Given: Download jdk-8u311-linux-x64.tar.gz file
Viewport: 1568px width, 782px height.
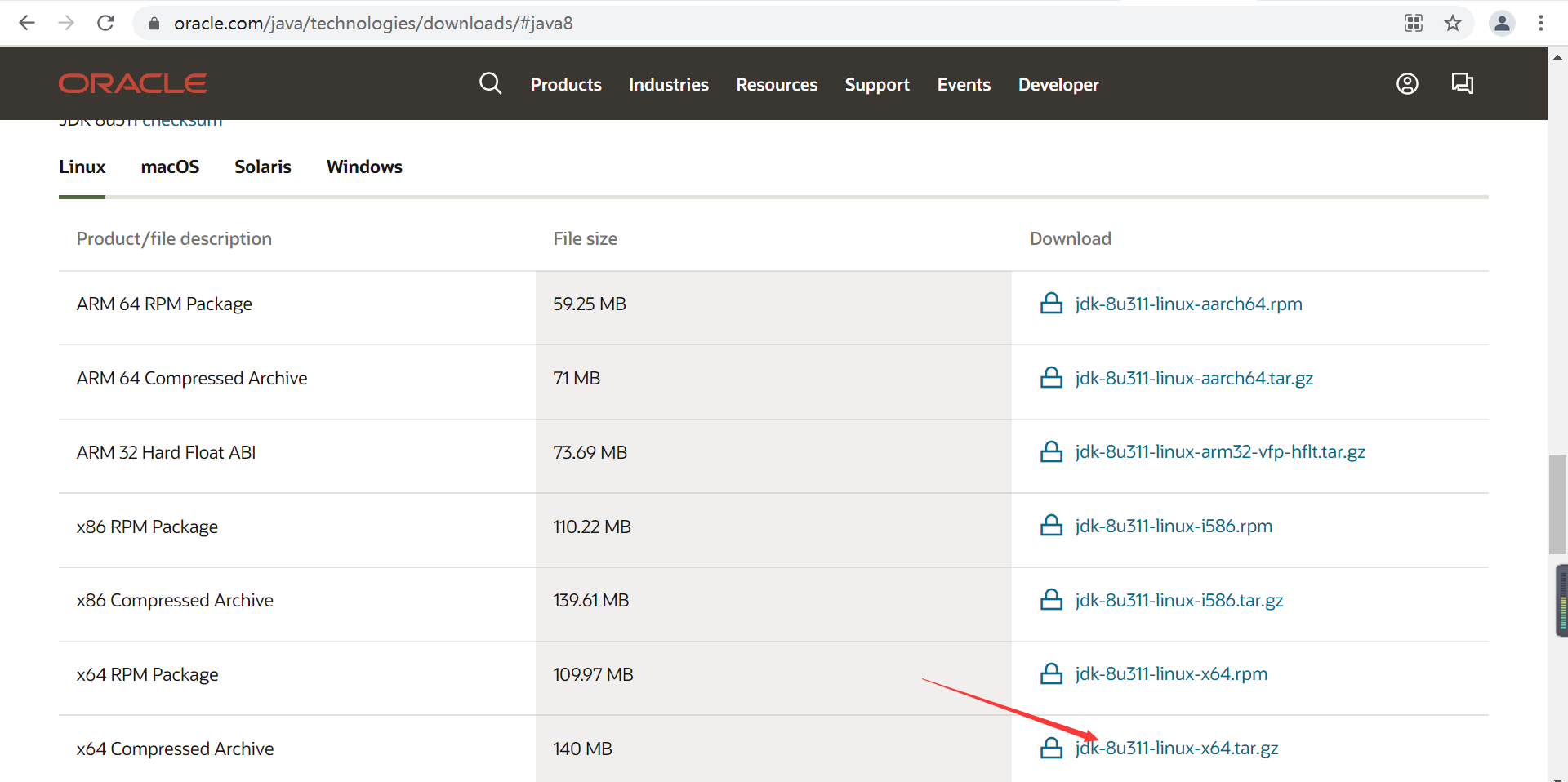Looking at the screenshot, I should (x=1177, y=749).
